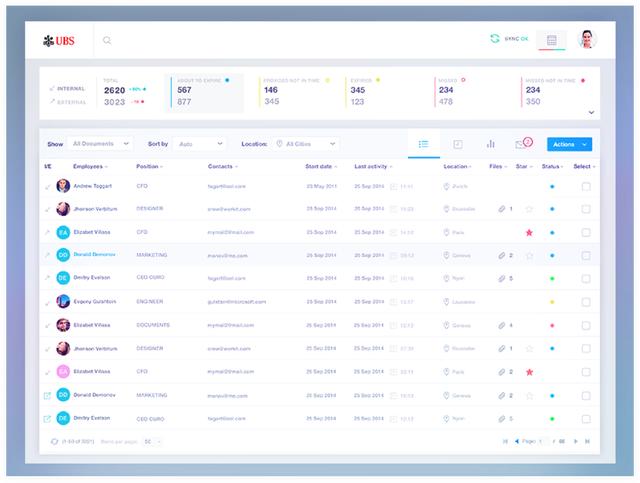Click the refresh icon in table footer
This screenshot has height=483, width=640.
pyautogui.click(x=54, y=441)
